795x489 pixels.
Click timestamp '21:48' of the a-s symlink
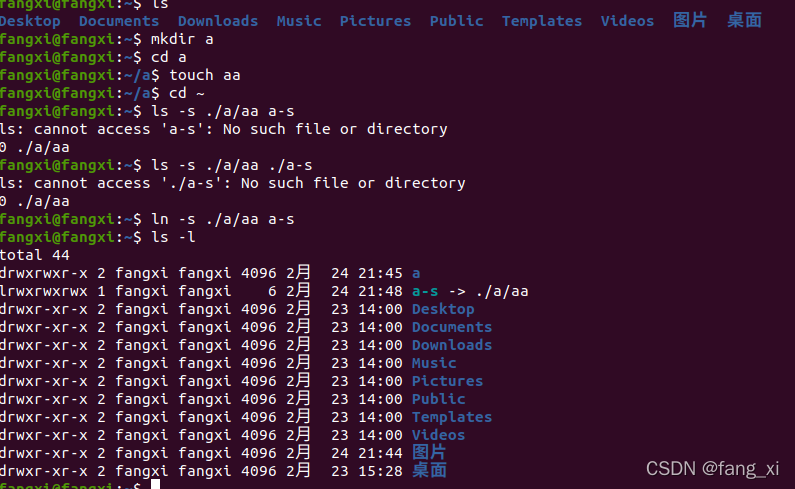pos(380,291)
